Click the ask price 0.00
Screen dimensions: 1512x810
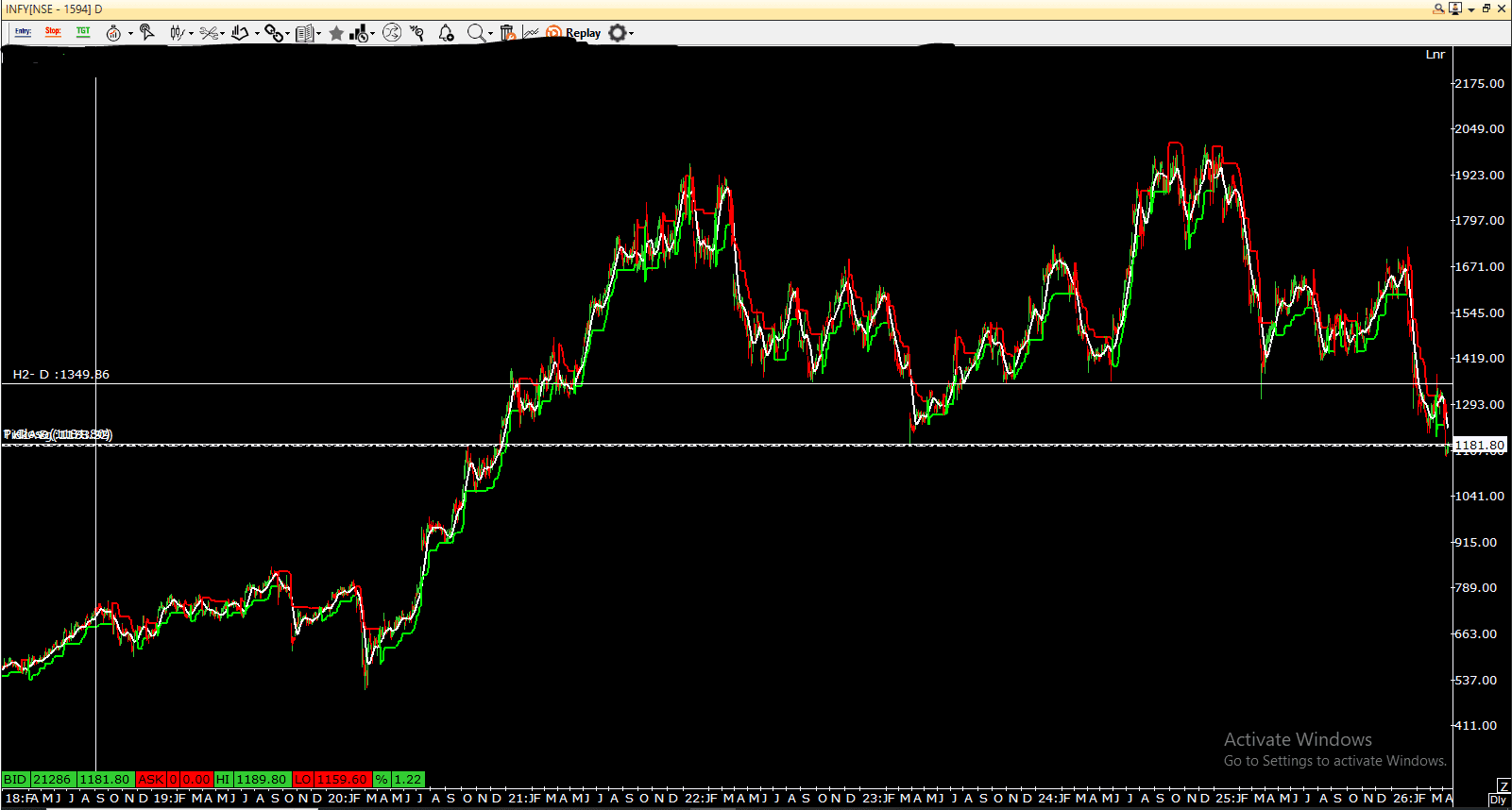(195, 780)
